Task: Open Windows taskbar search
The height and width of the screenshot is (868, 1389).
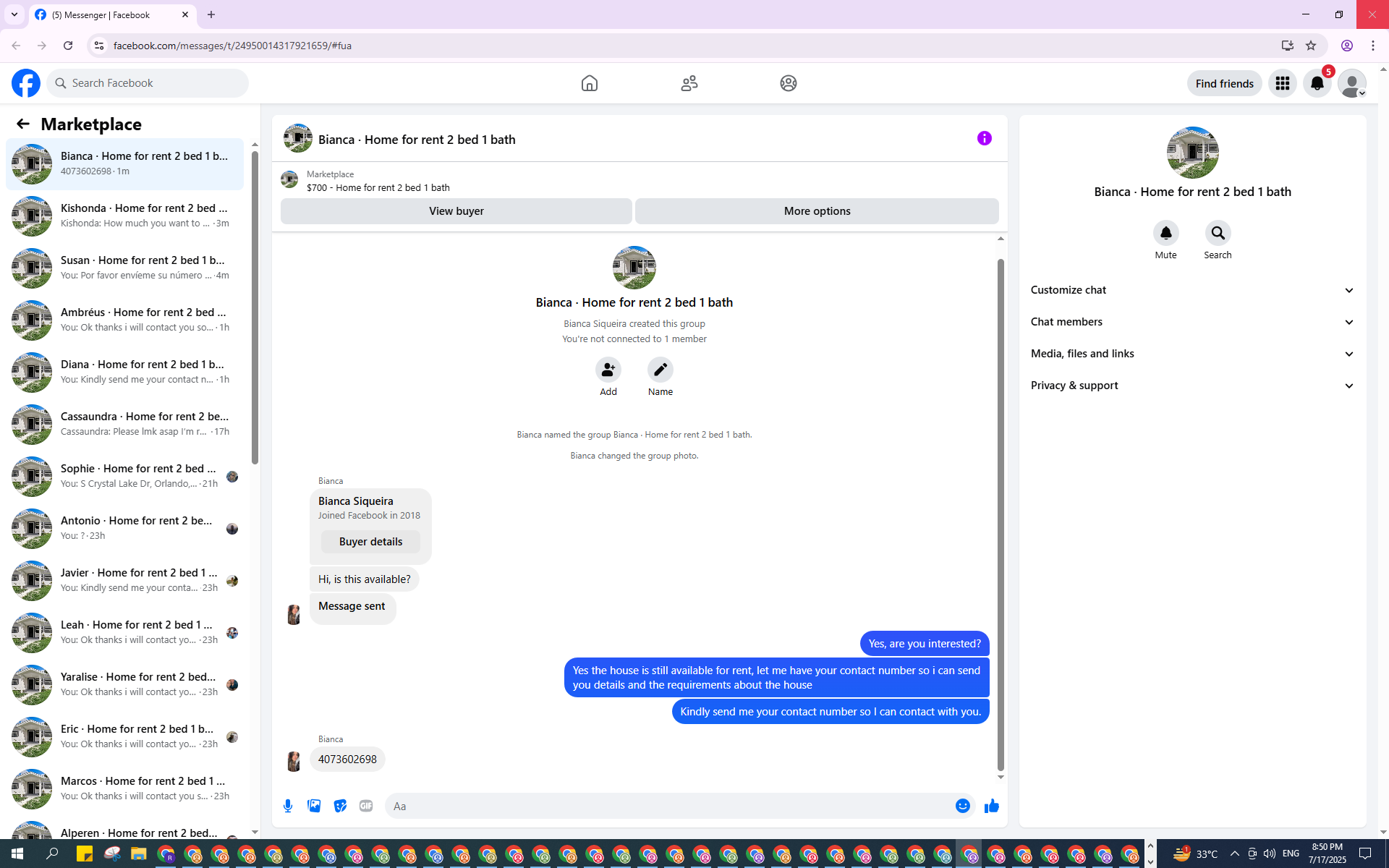Action: click(x=52, y=854)
